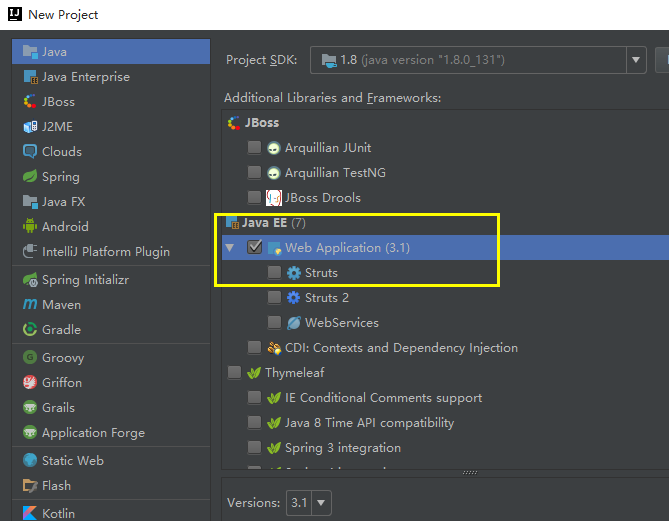
Task: Click the Java FX folder icon
Action: (30, 201)
